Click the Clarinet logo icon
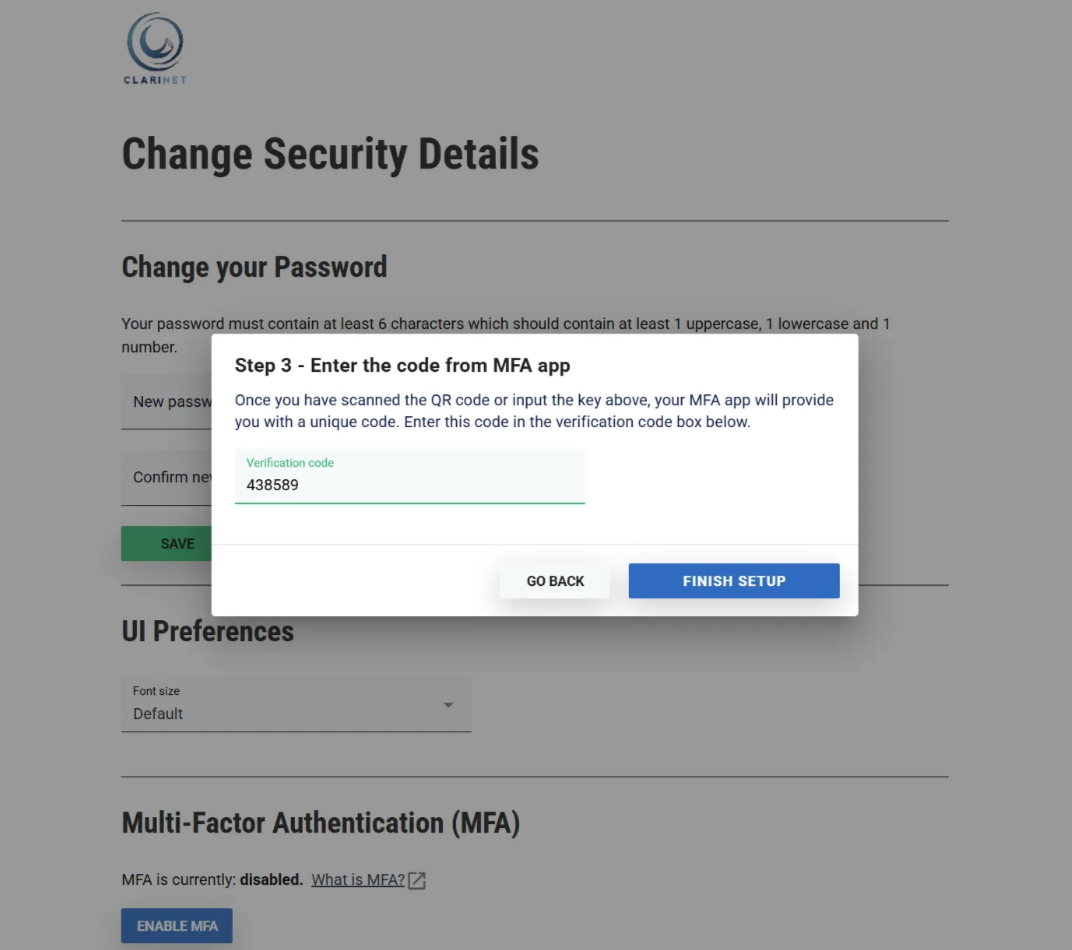This screenshot has width=1072, height=950. pos(155,42)
